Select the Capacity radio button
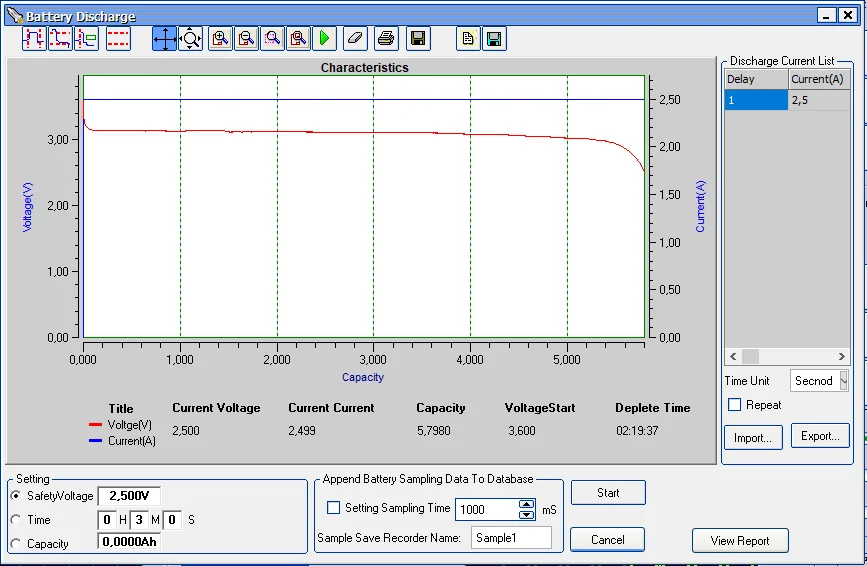Viewport: 867px width, 566px height. pyautogui.click(x=15, y=544)
